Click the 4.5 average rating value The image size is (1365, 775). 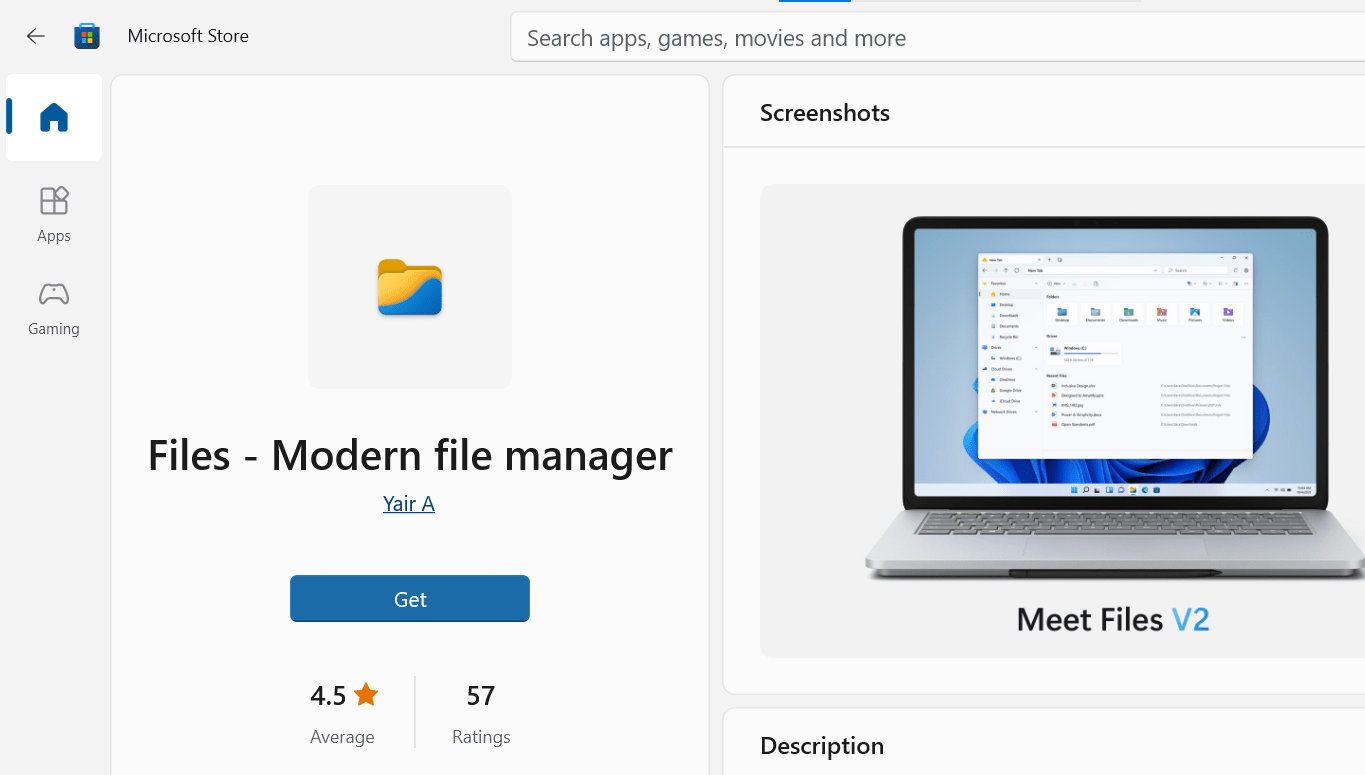tap(328, 695)
